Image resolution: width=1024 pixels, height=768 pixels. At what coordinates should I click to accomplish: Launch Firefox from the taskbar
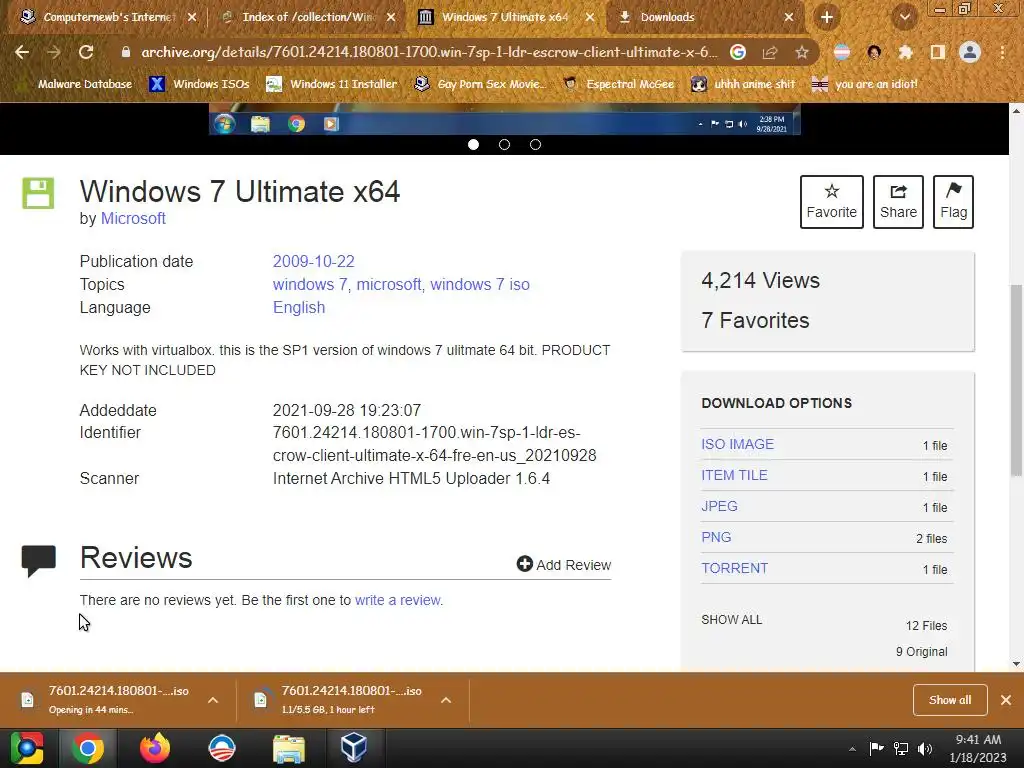(155, 748)
